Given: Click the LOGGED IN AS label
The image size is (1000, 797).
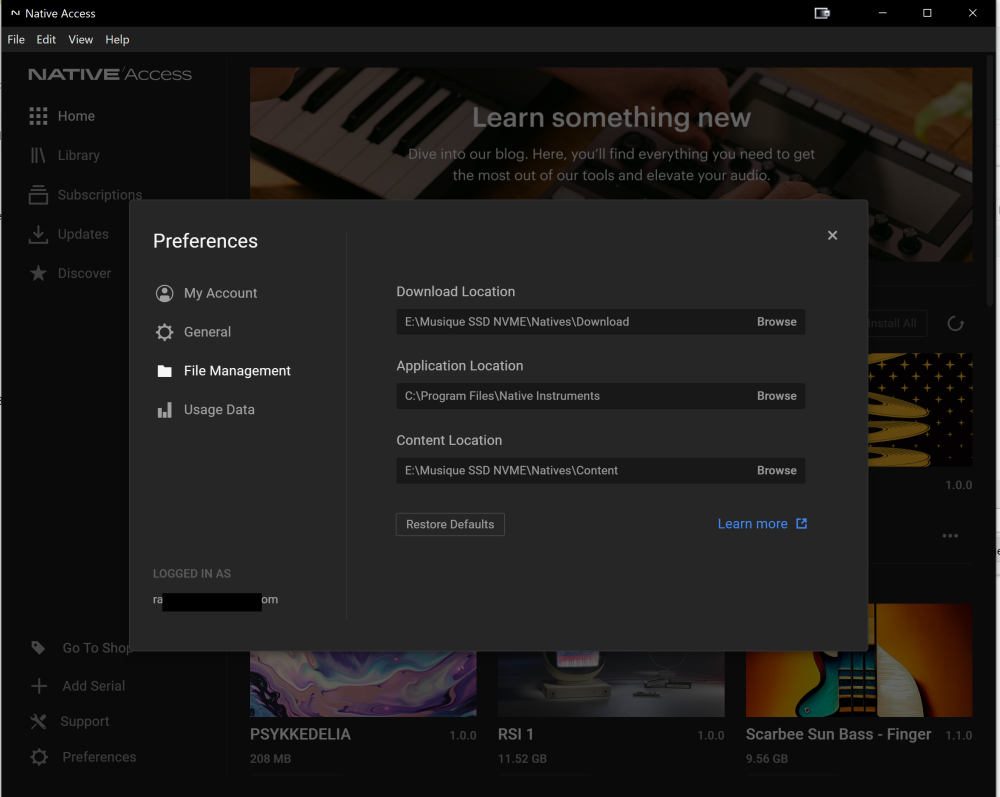Looking at the screenshot, I should [x=192, y=574].
